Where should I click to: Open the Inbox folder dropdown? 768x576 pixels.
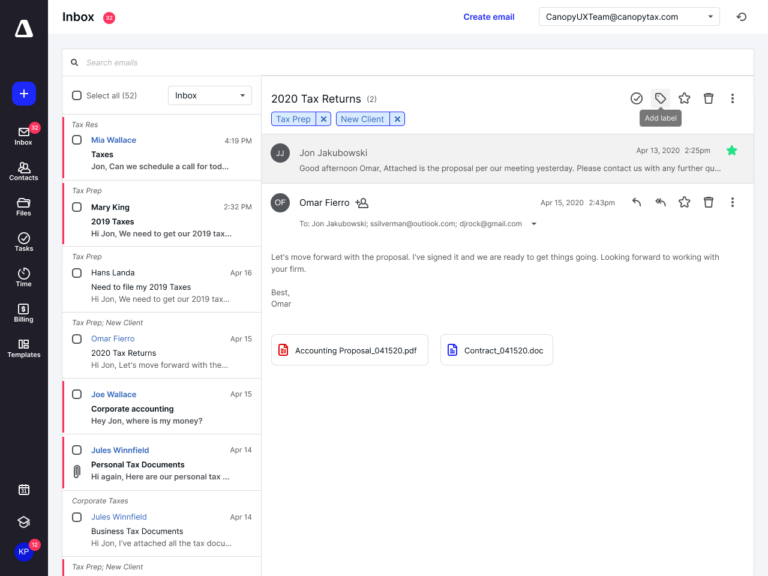point(210,96)
